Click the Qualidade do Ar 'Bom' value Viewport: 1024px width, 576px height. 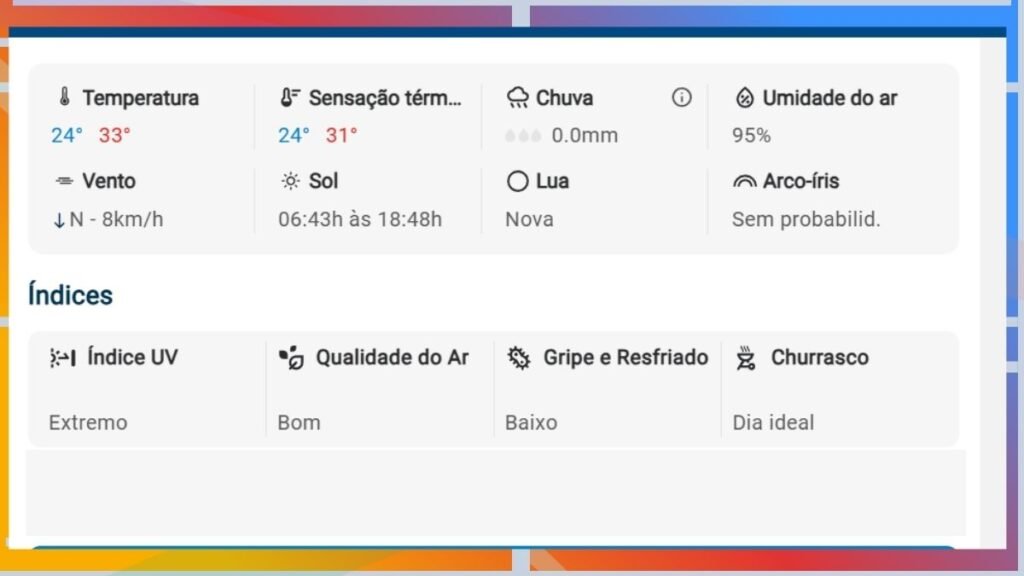299,422
